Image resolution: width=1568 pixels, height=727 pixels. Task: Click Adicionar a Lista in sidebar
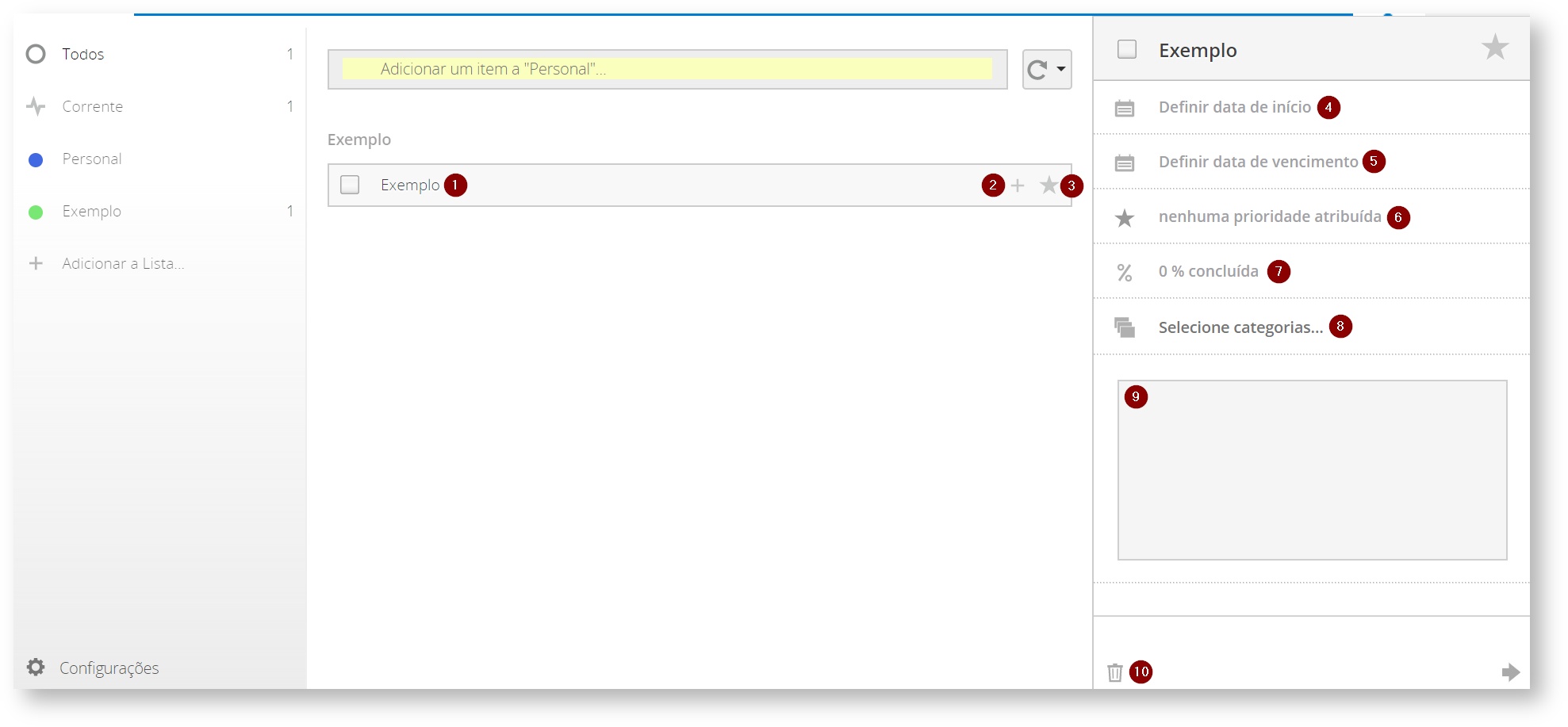[x=123, y=263]
